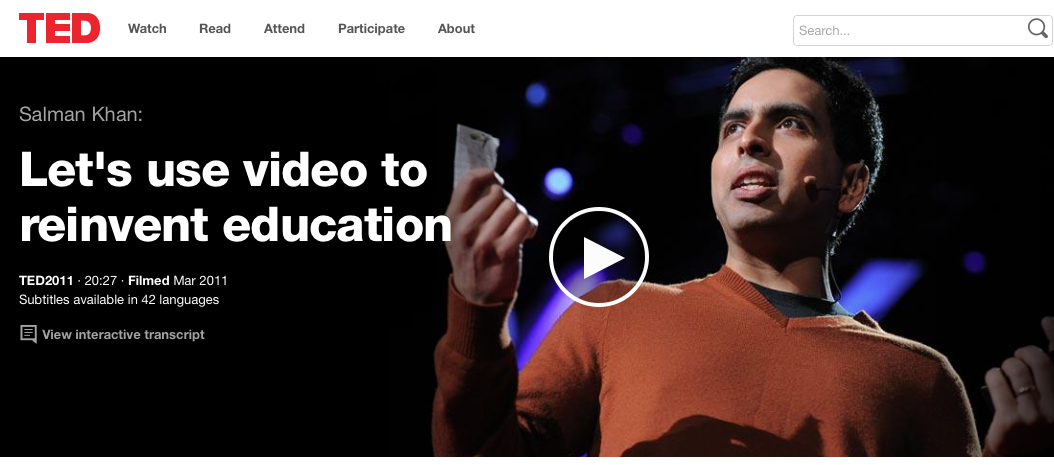Click the magnifying glass search icon
The image size is (1054, 465).
(1037, 28)
